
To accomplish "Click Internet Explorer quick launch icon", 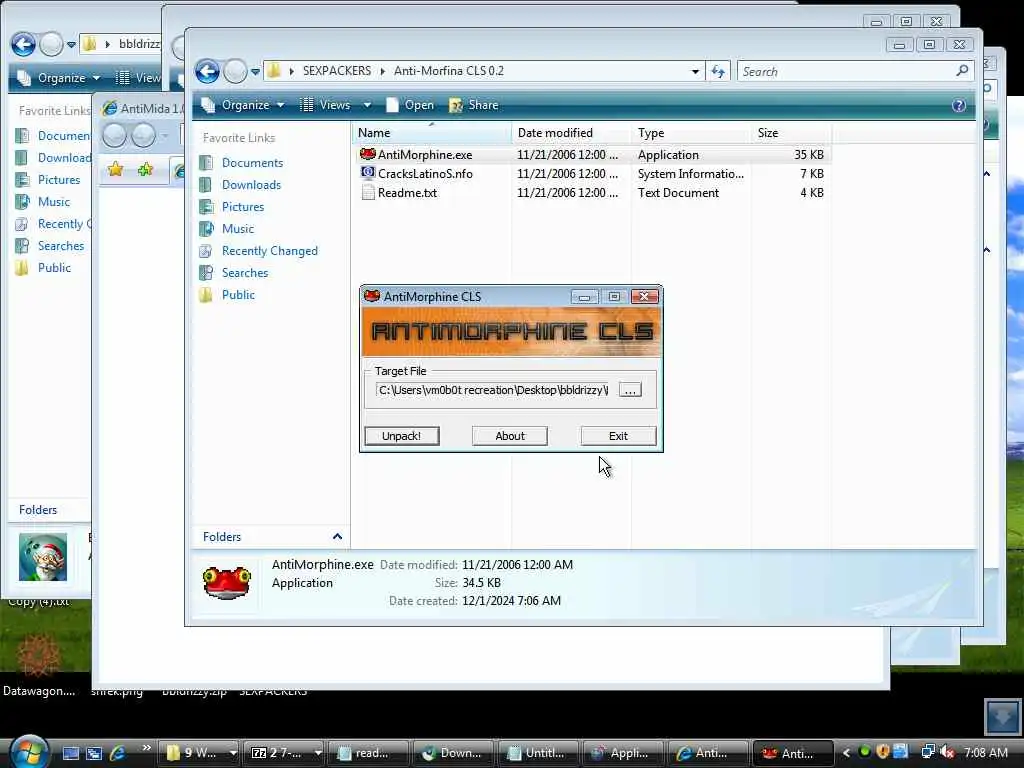I will pos(118,752).
